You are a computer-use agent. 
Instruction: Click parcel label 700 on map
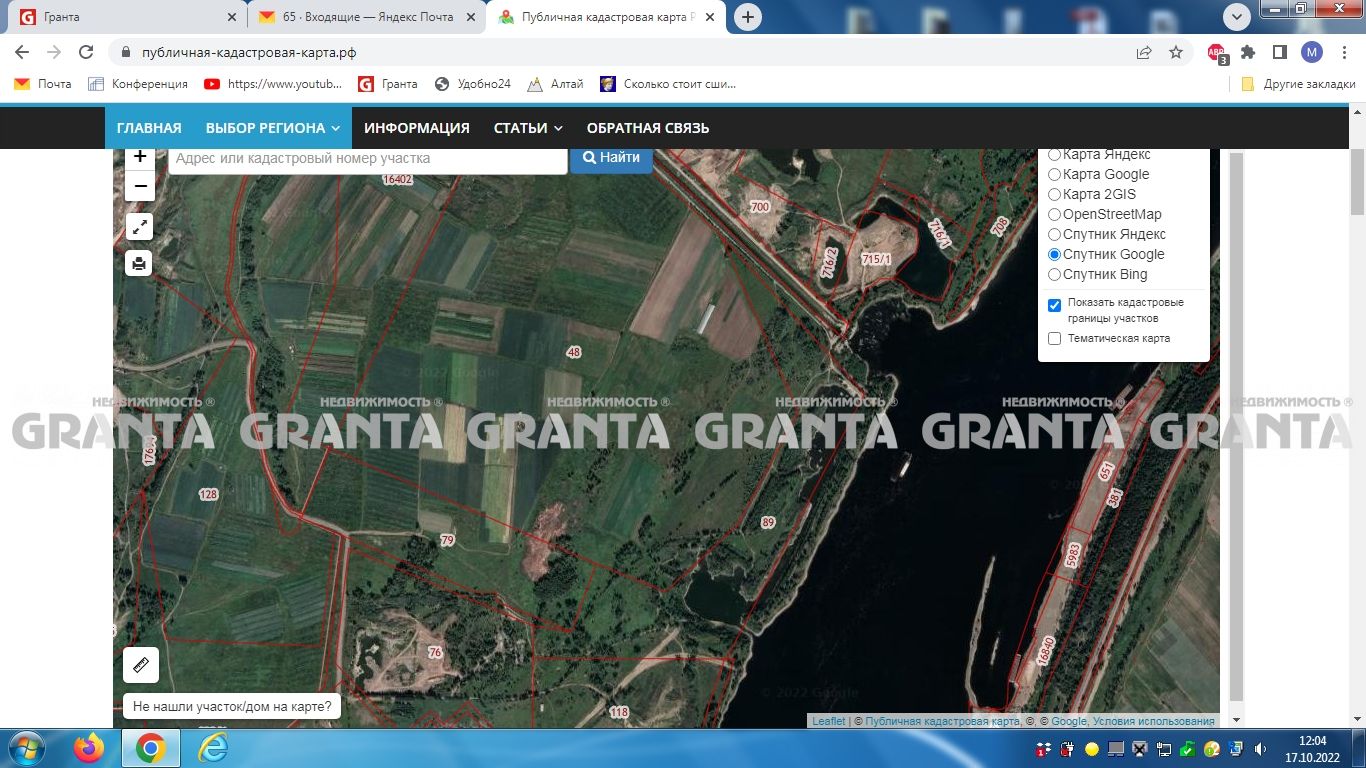[x=760, y=207]
